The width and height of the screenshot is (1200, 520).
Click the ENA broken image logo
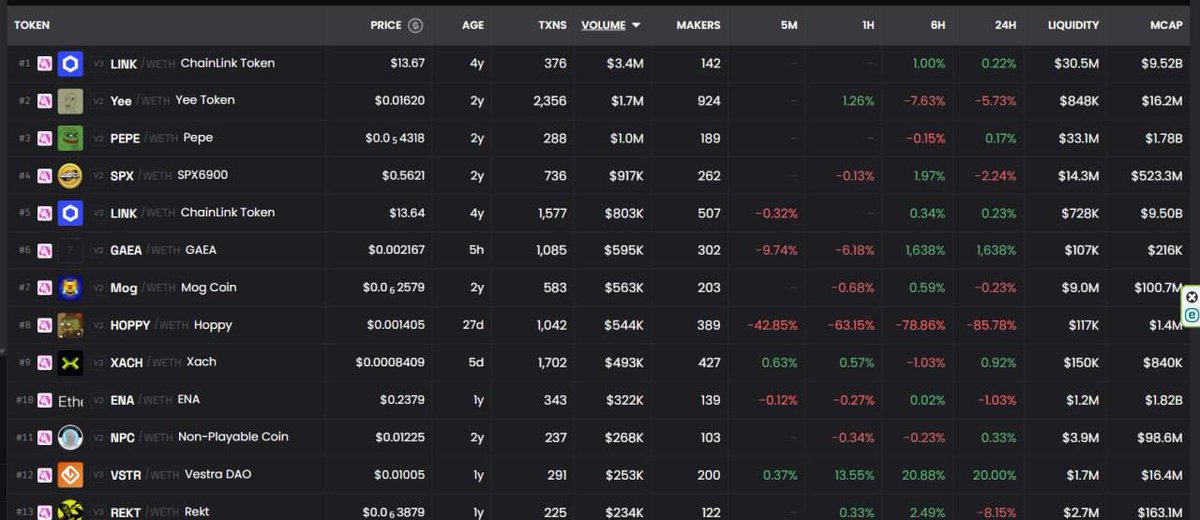(x=70, y=400)
